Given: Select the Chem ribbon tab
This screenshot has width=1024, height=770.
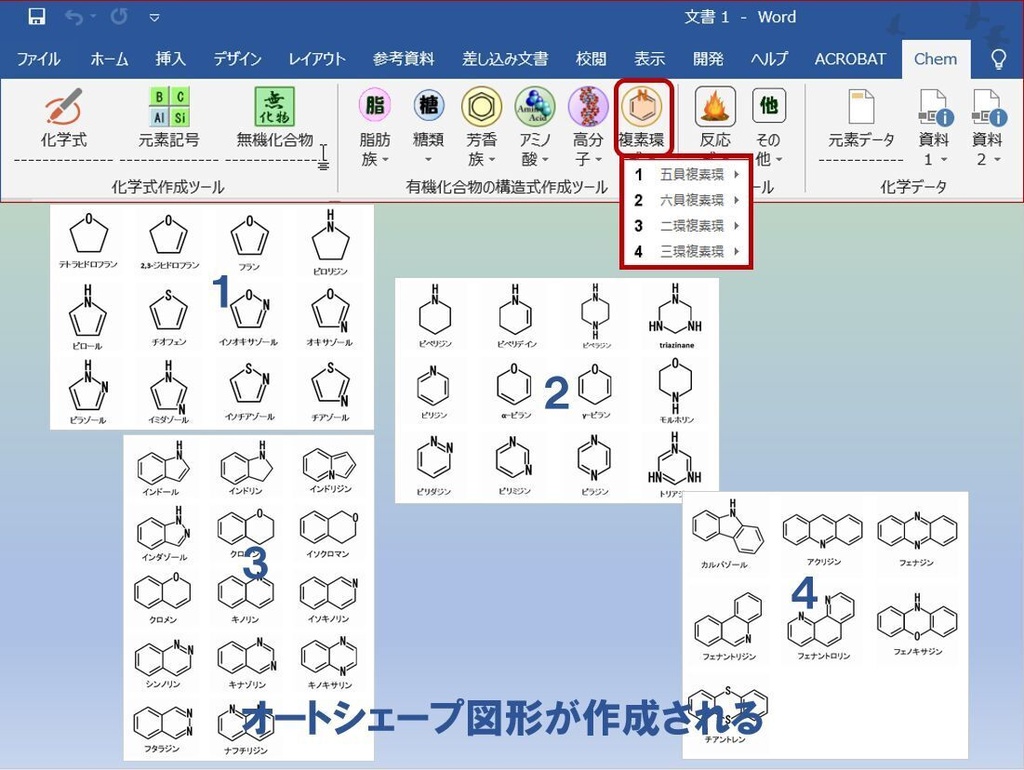Looking at the screenshot, I should [x=935, y=59].
